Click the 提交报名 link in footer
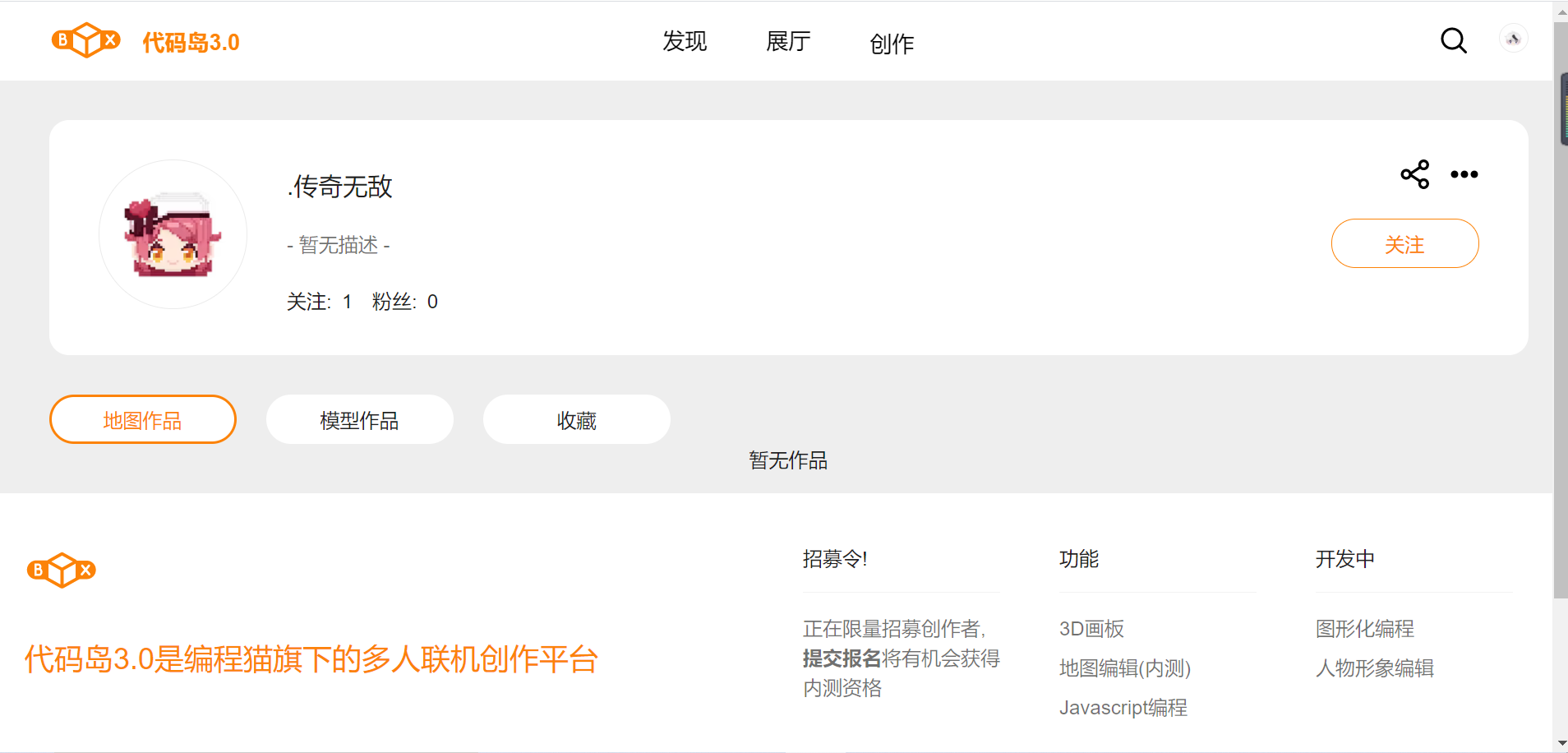 point(842,658)
